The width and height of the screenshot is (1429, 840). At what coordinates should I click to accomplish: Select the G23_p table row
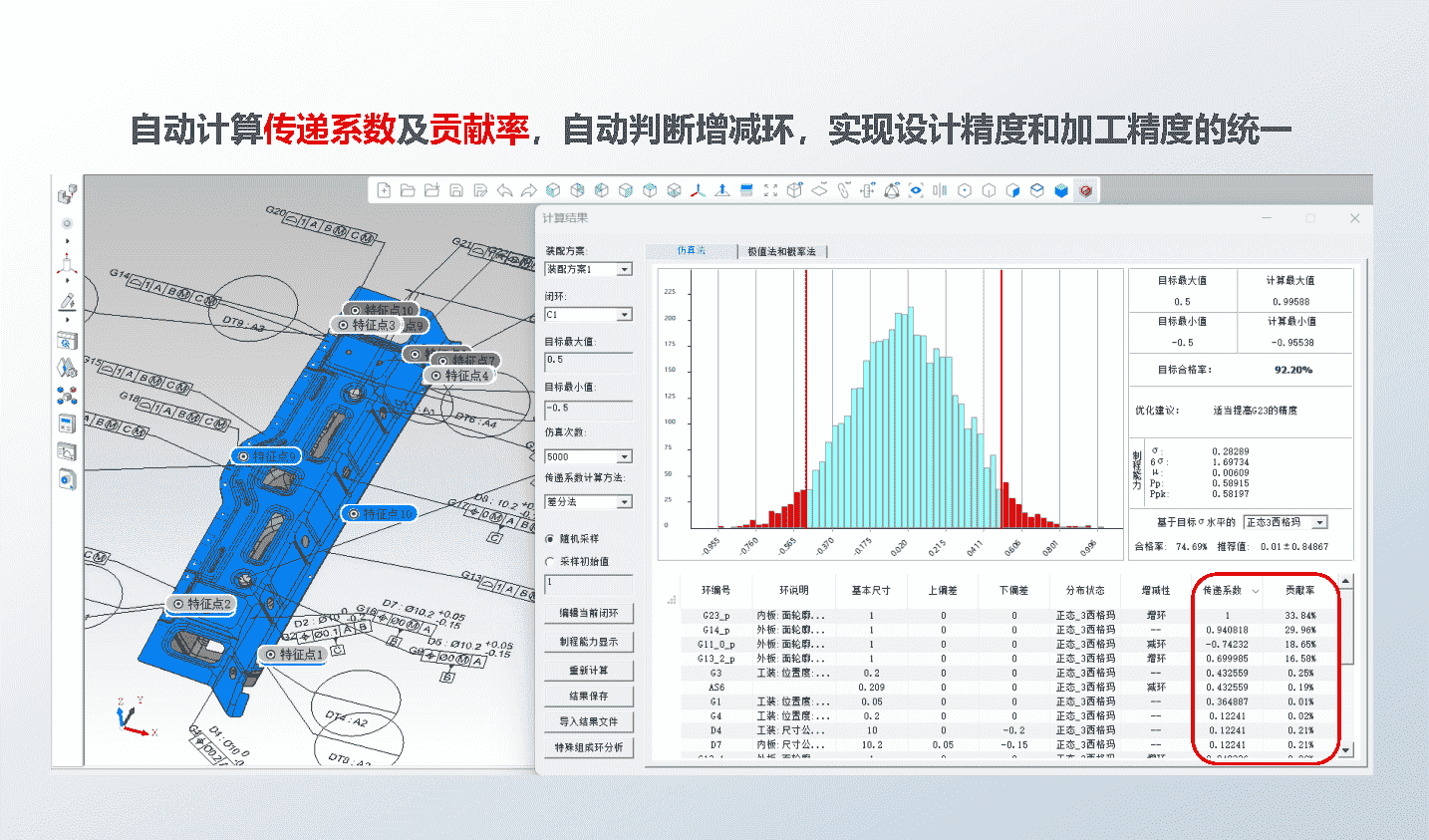pyautogui.click(x=1008, y=616)
